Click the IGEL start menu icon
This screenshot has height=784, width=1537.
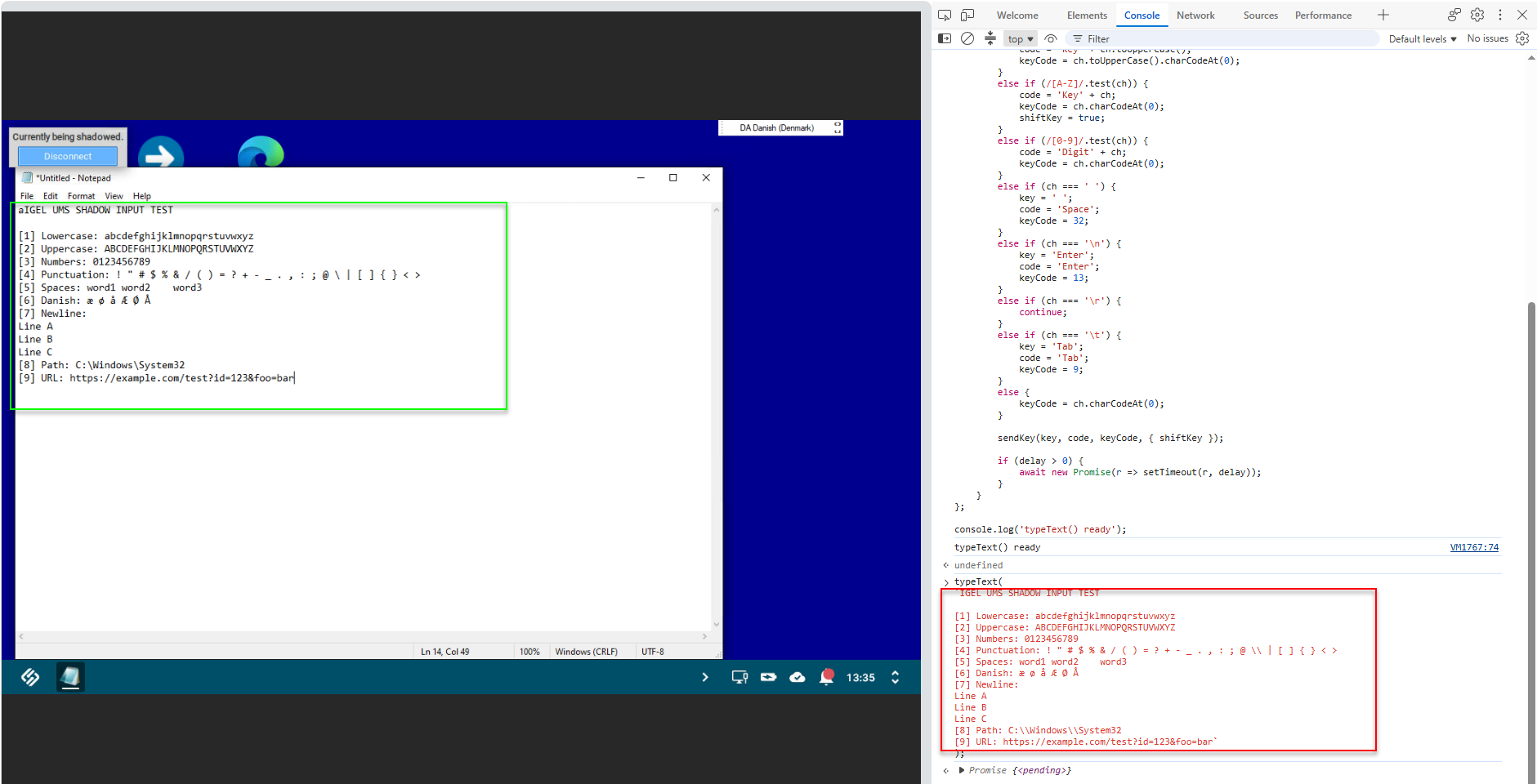point(30,677)
